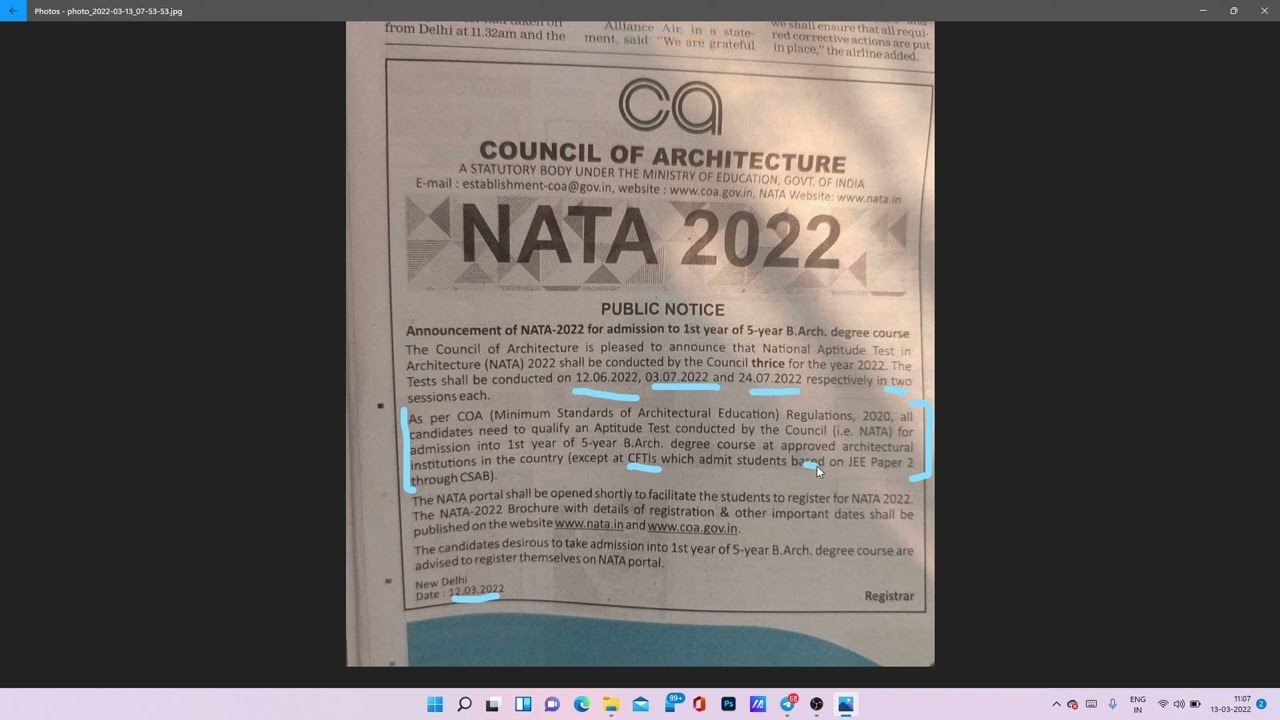The width and height of the screenshot is (1280, 720).
Task: Open the Mail app on taskbar
Action: click(641, 704)
